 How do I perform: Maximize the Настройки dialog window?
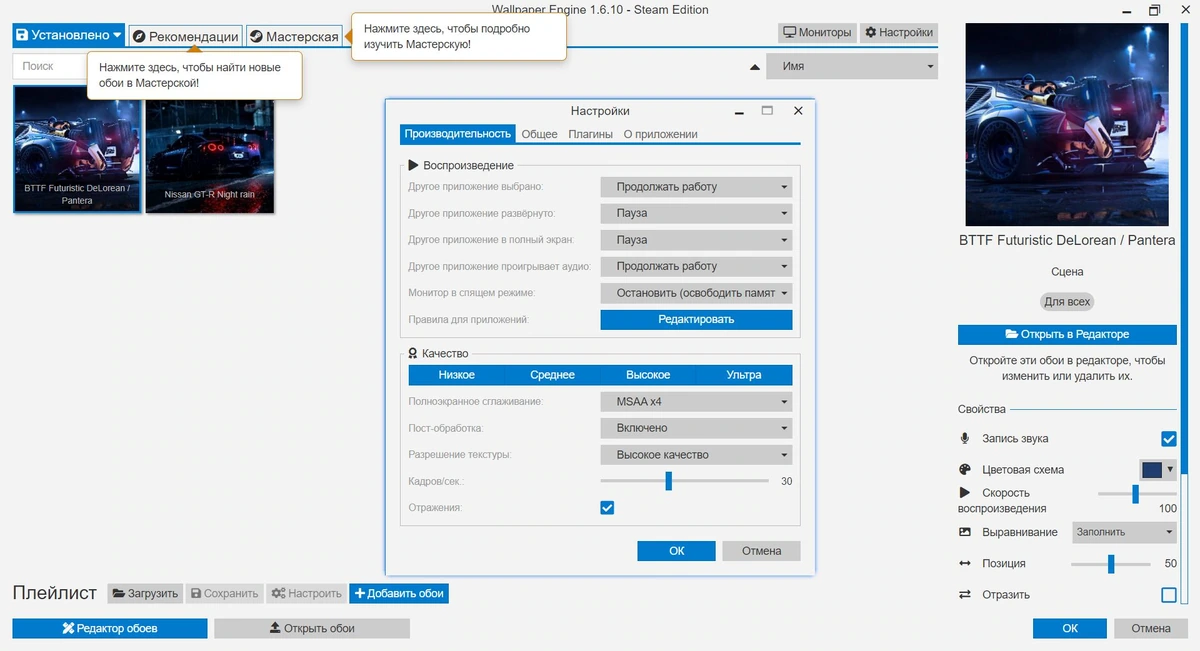pyautogui.click(x=767, y=111)
